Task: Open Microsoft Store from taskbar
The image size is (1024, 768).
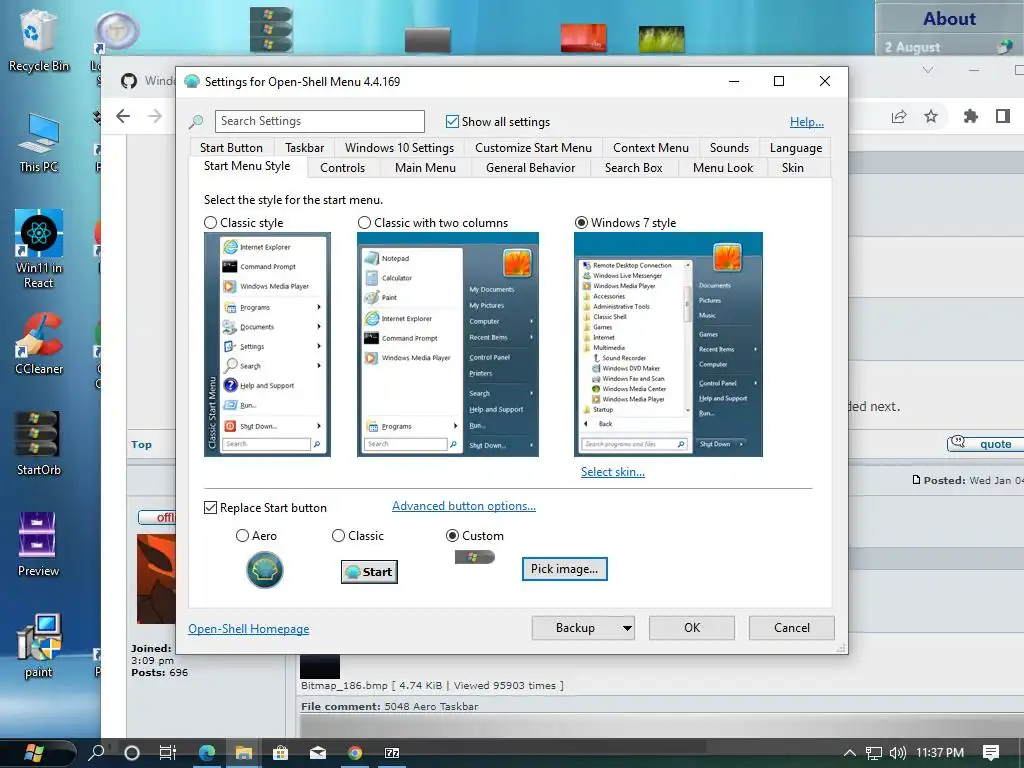Action: click(x=280, y=753)
